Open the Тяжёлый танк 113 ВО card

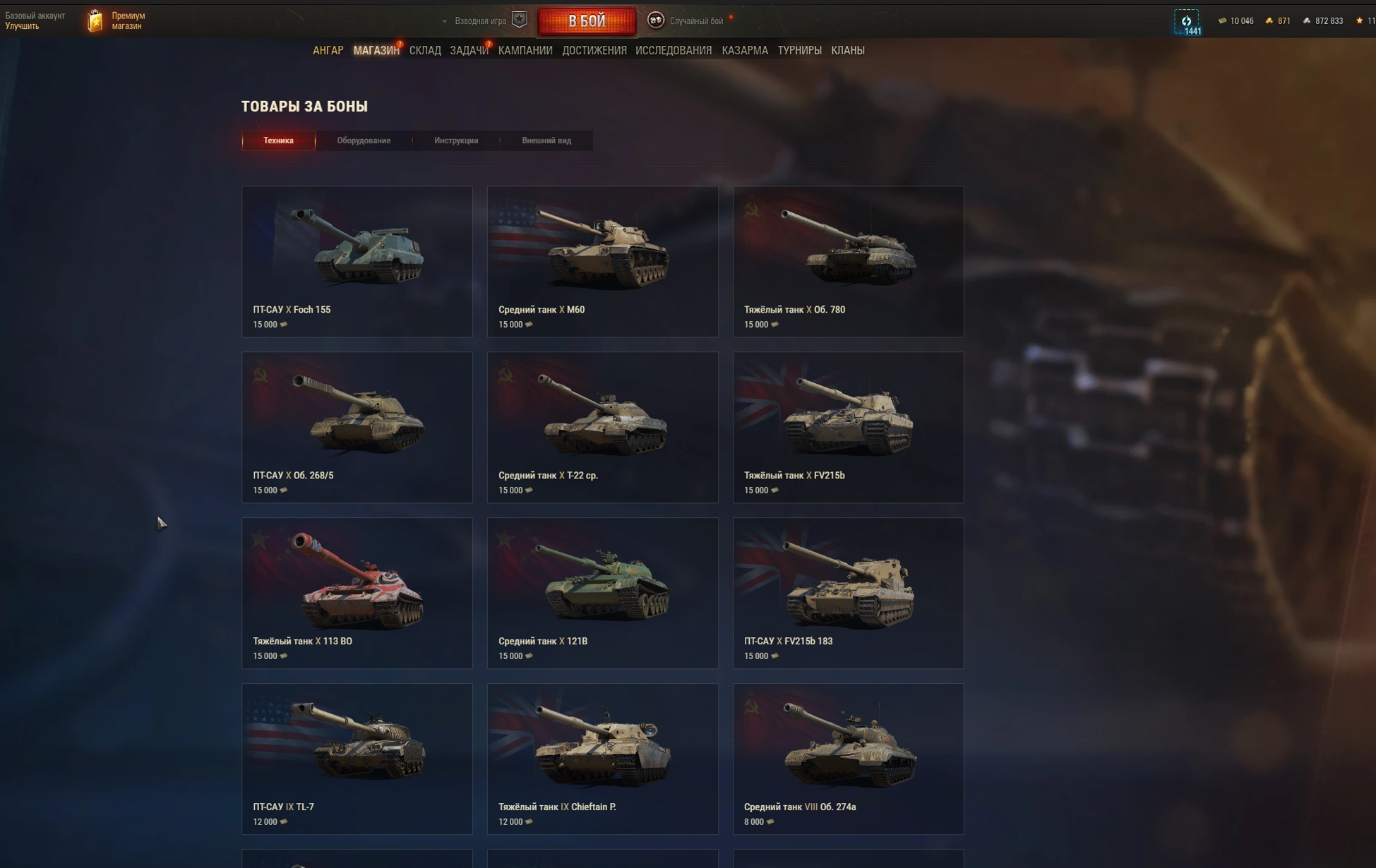(357, 593)
